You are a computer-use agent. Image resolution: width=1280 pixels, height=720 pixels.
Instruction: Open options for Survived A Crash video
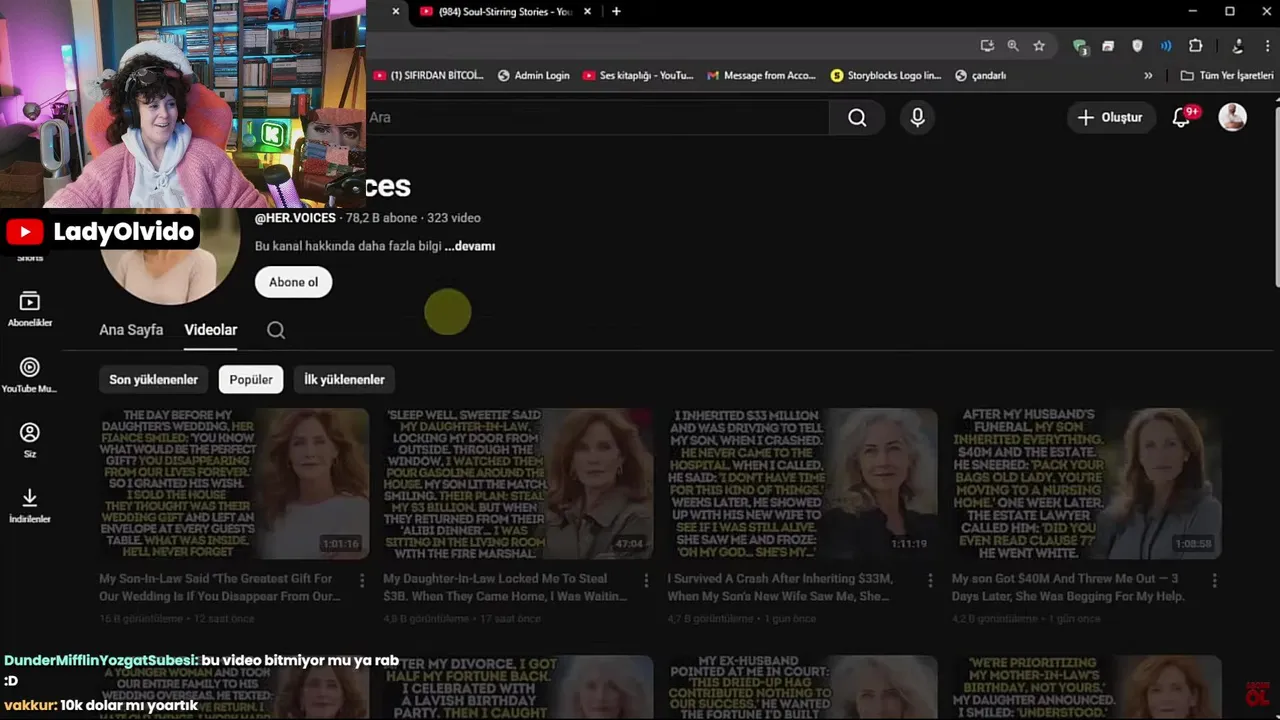coord(930,580)
